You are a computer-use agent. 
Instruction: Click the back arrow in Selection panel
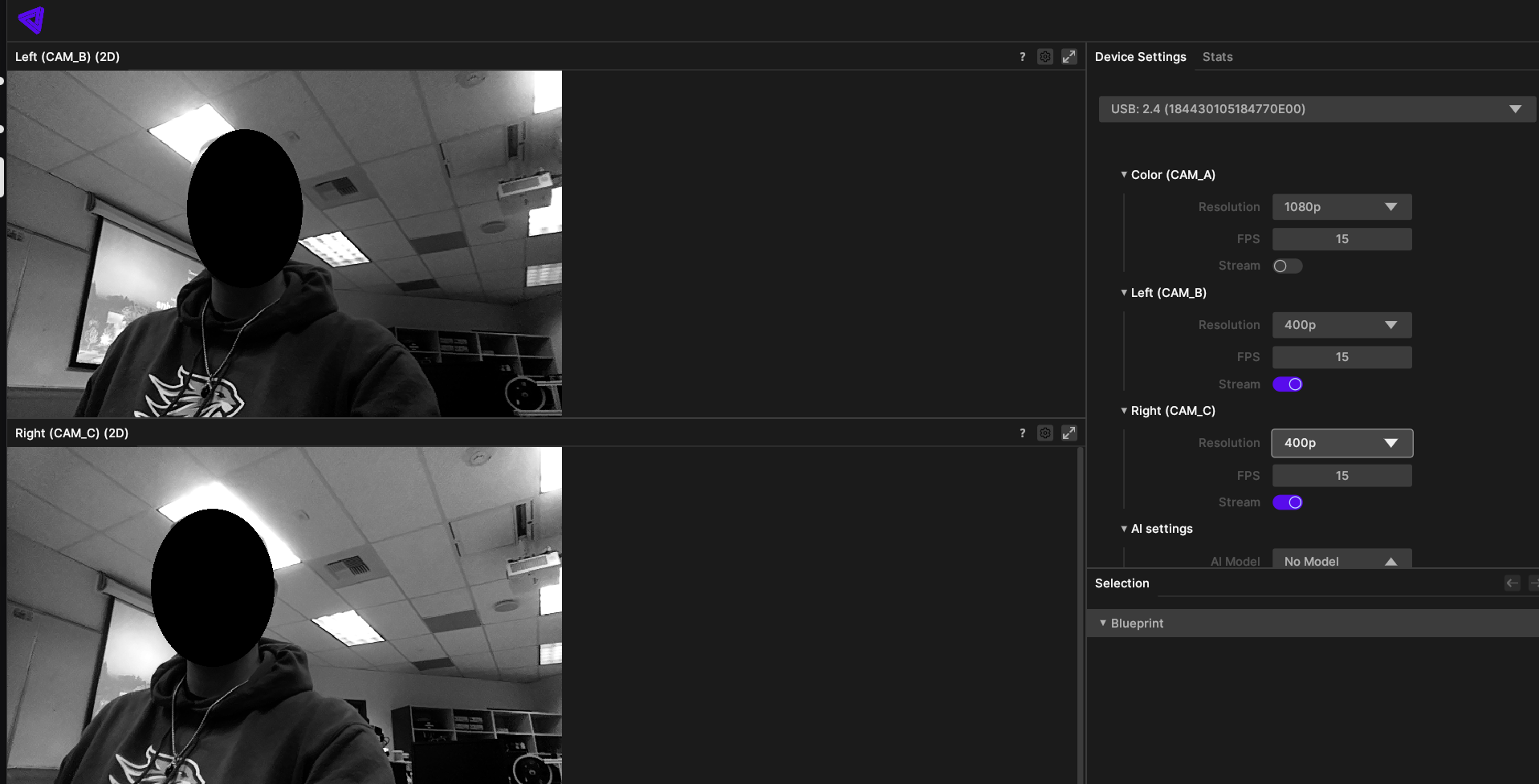click(1512, 583)
